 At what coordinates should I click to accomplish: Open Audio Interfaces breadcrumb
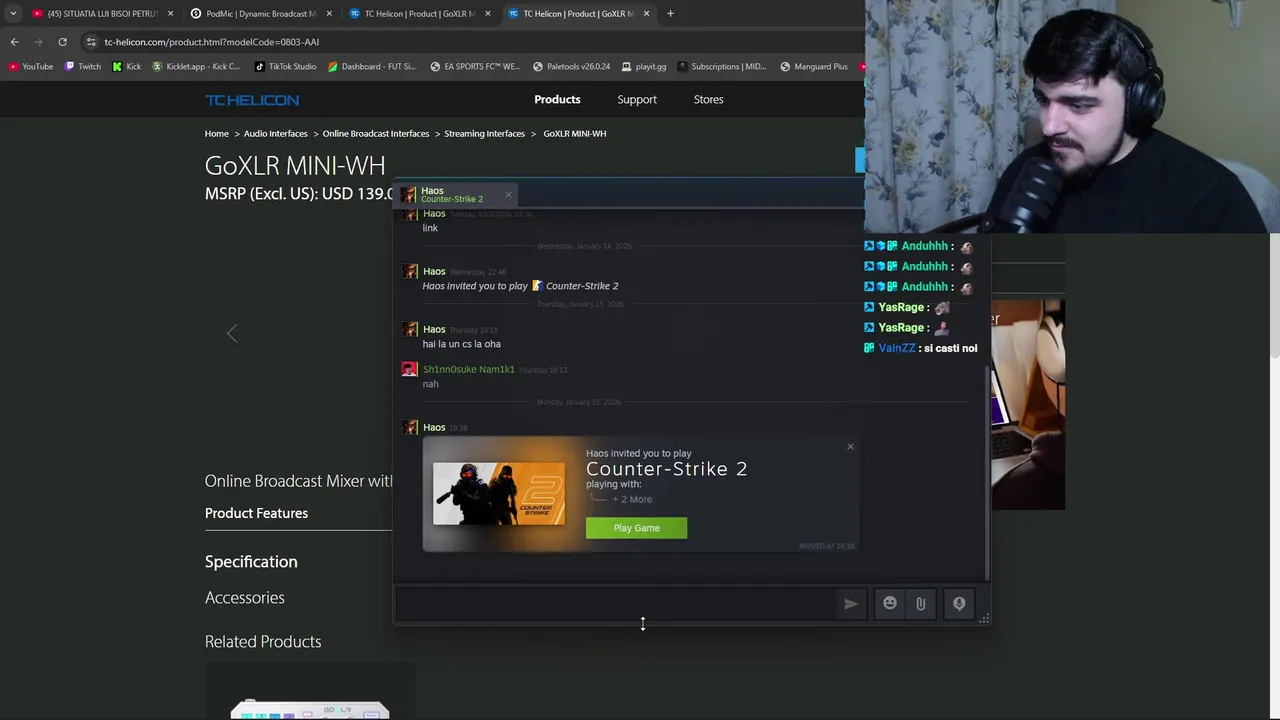coord(275,133)
